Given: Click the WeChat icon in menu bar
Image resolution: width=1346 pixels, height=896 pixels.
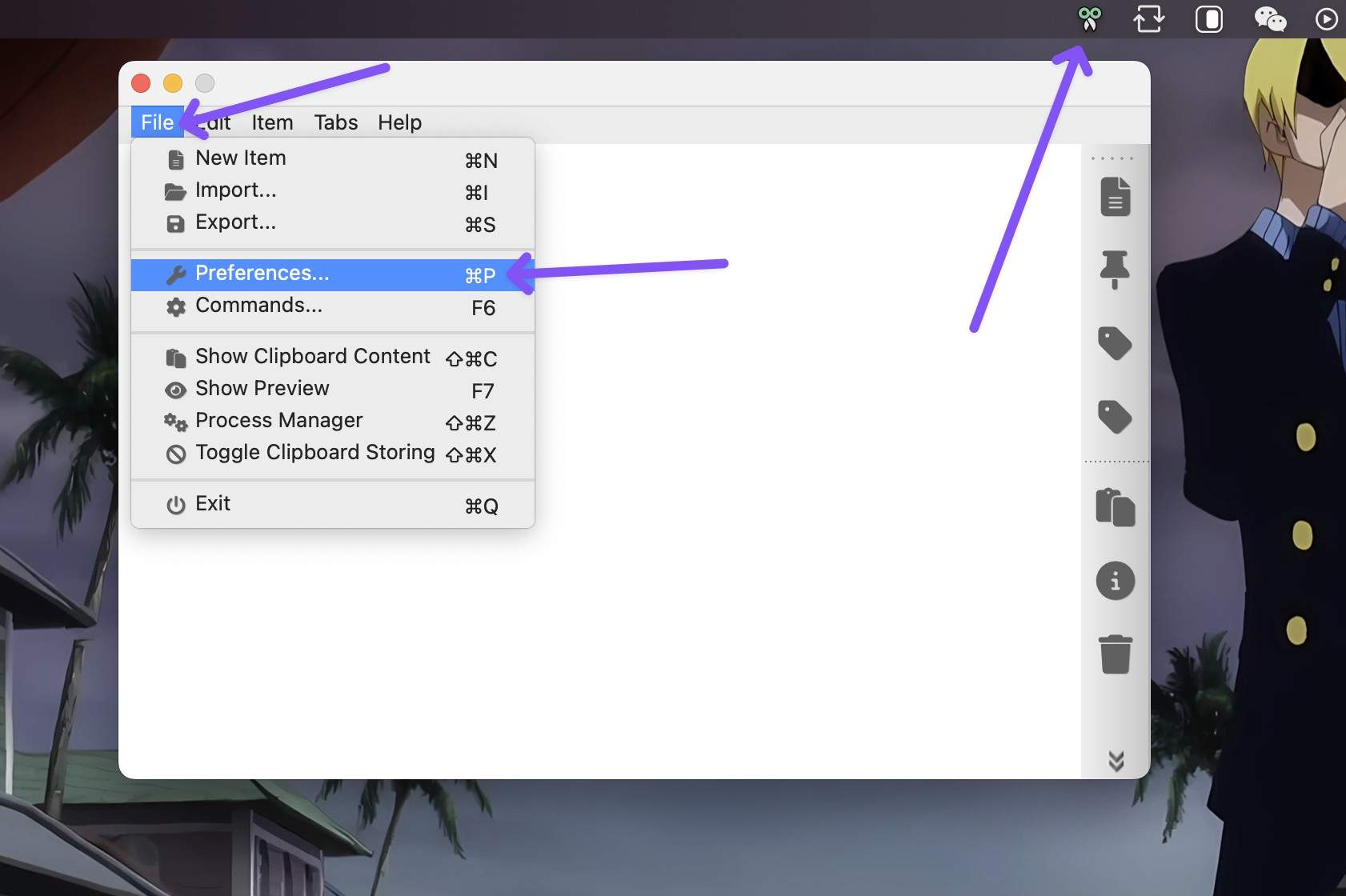Looking at the screenshot, I should pos(1269,18).
